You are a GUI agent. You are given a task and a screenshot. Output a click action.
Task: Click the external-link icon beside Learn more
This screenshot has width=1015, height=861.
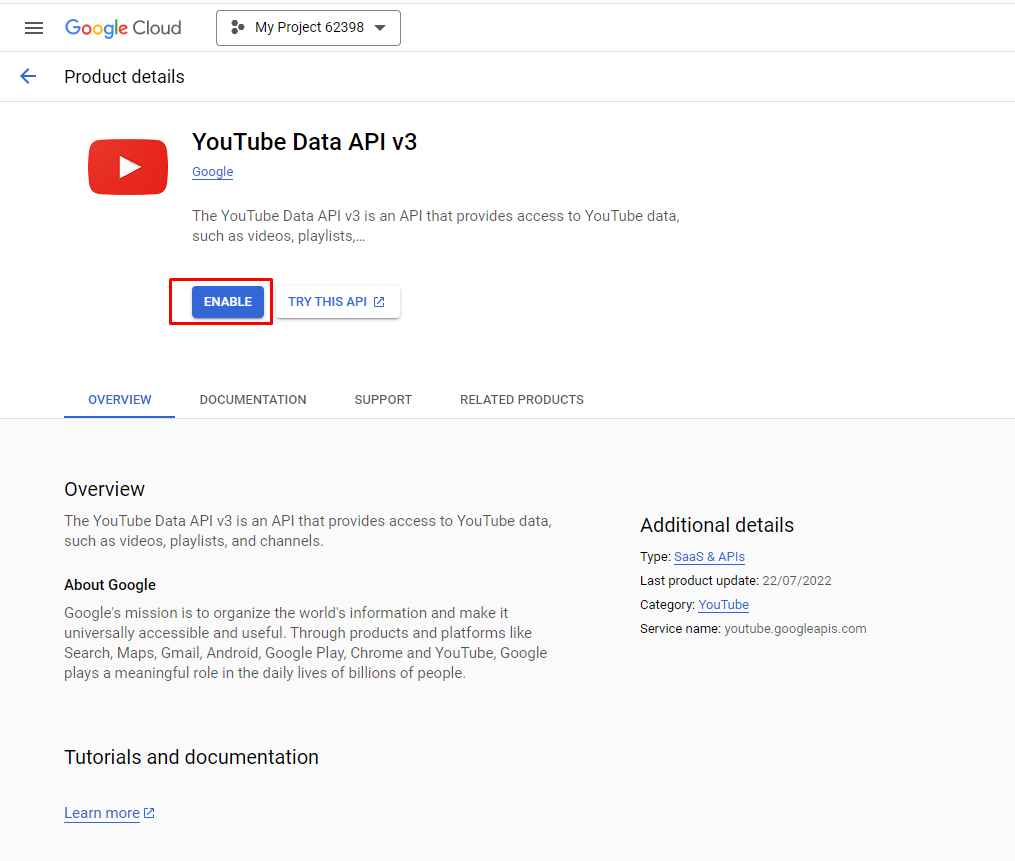pos(148,812)
